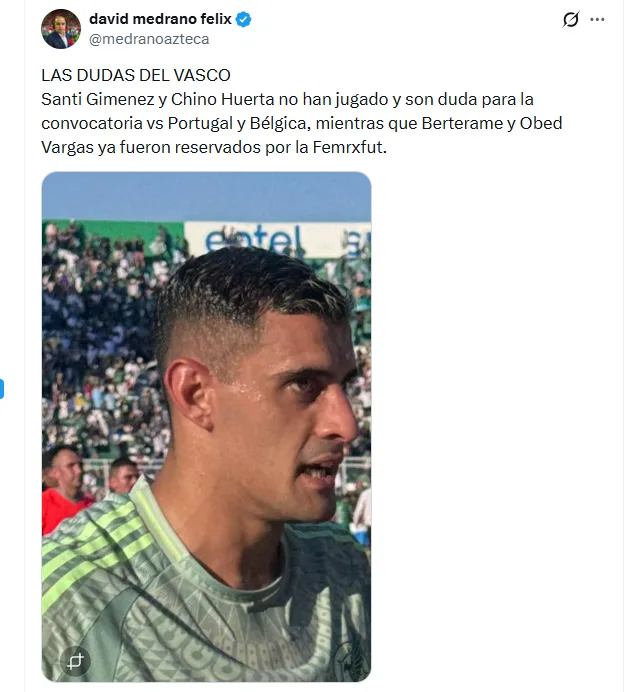Click the Vargas text in the last line
The height and width of the screenshot is (692, 638).
click(x=67, y=147)
